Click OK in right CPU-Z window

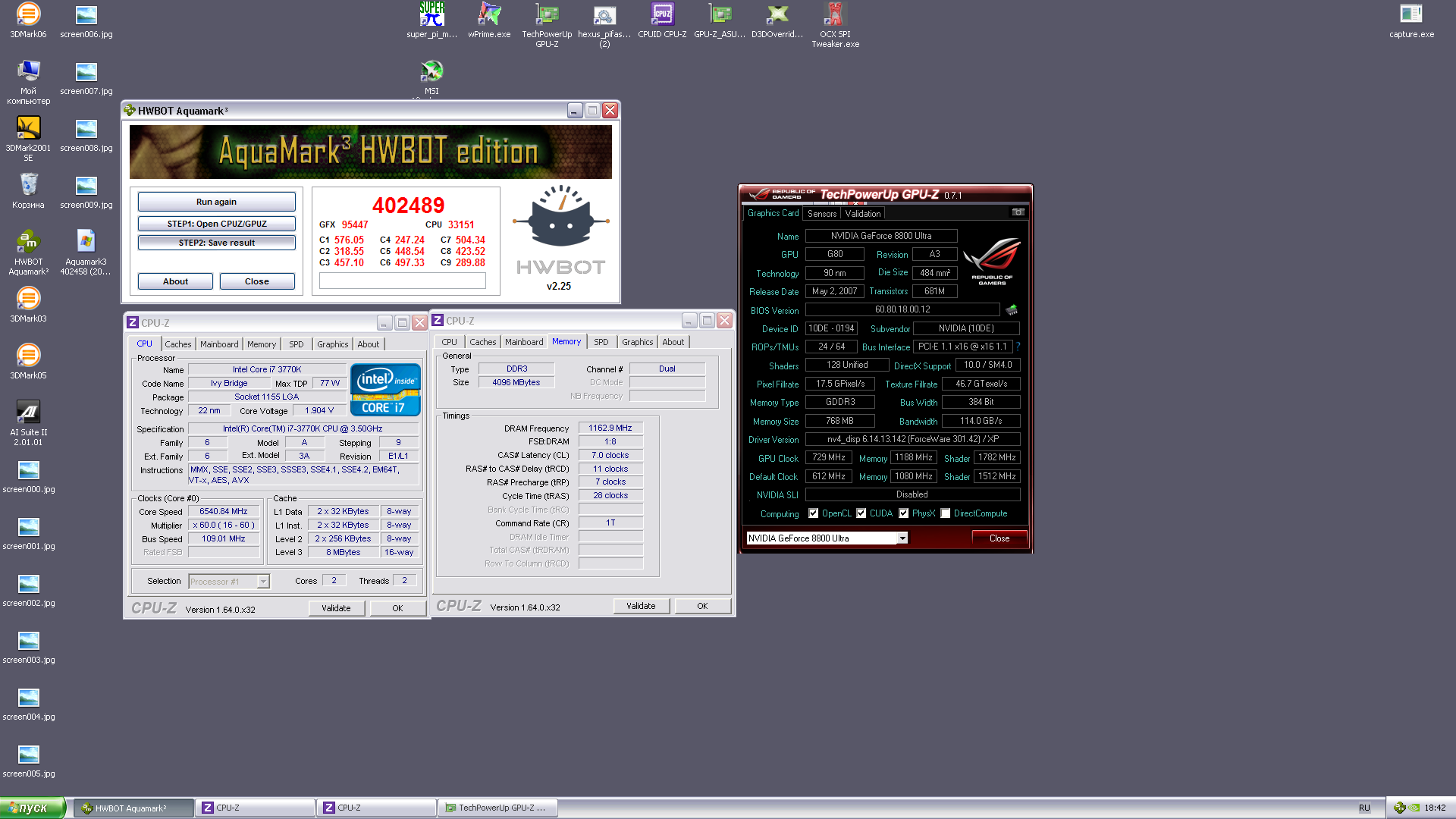(x=702, y=606)
